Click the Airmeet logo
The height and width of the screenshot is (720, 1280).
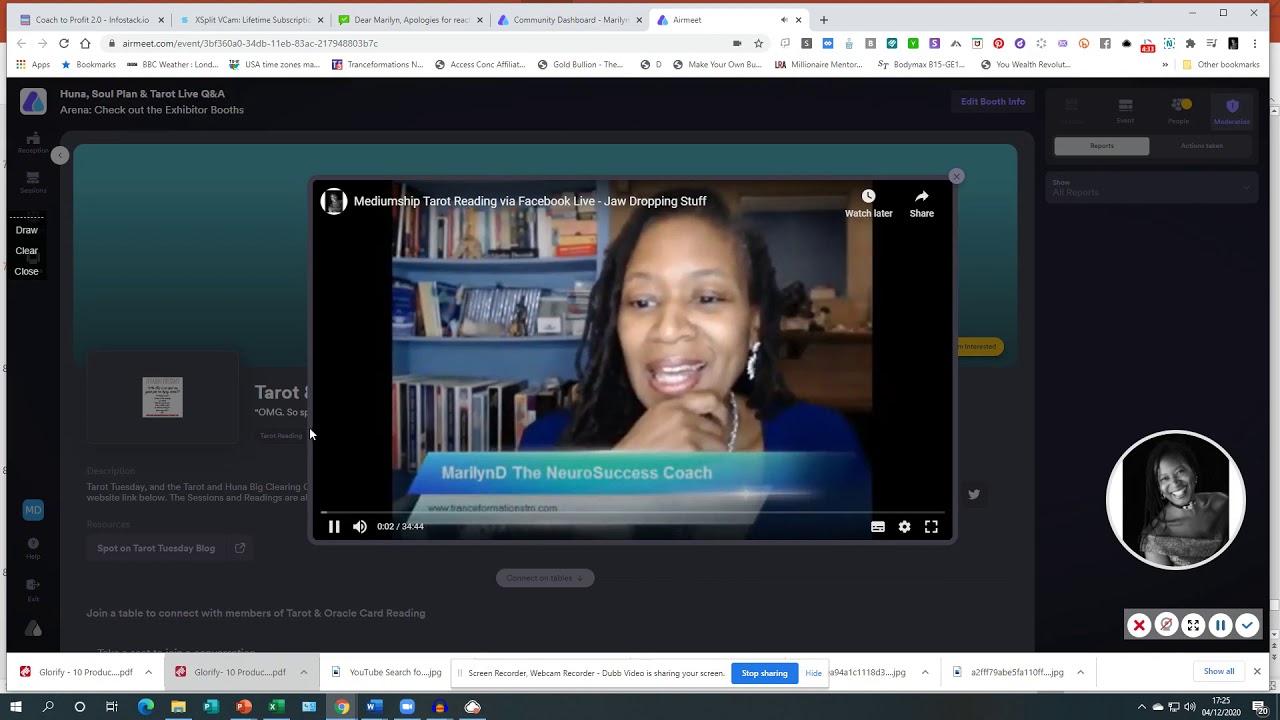tap(33, 101)
